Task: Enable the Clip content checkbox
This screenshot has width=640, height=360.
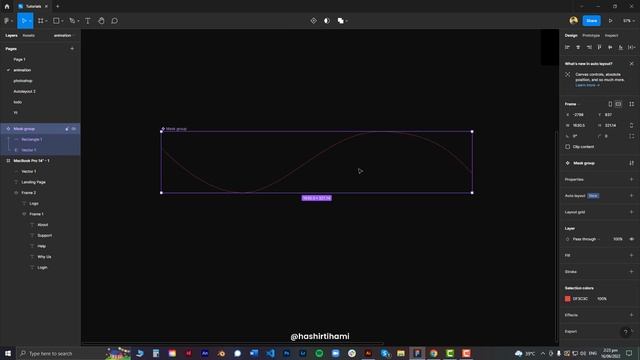Action: point(567,147)
